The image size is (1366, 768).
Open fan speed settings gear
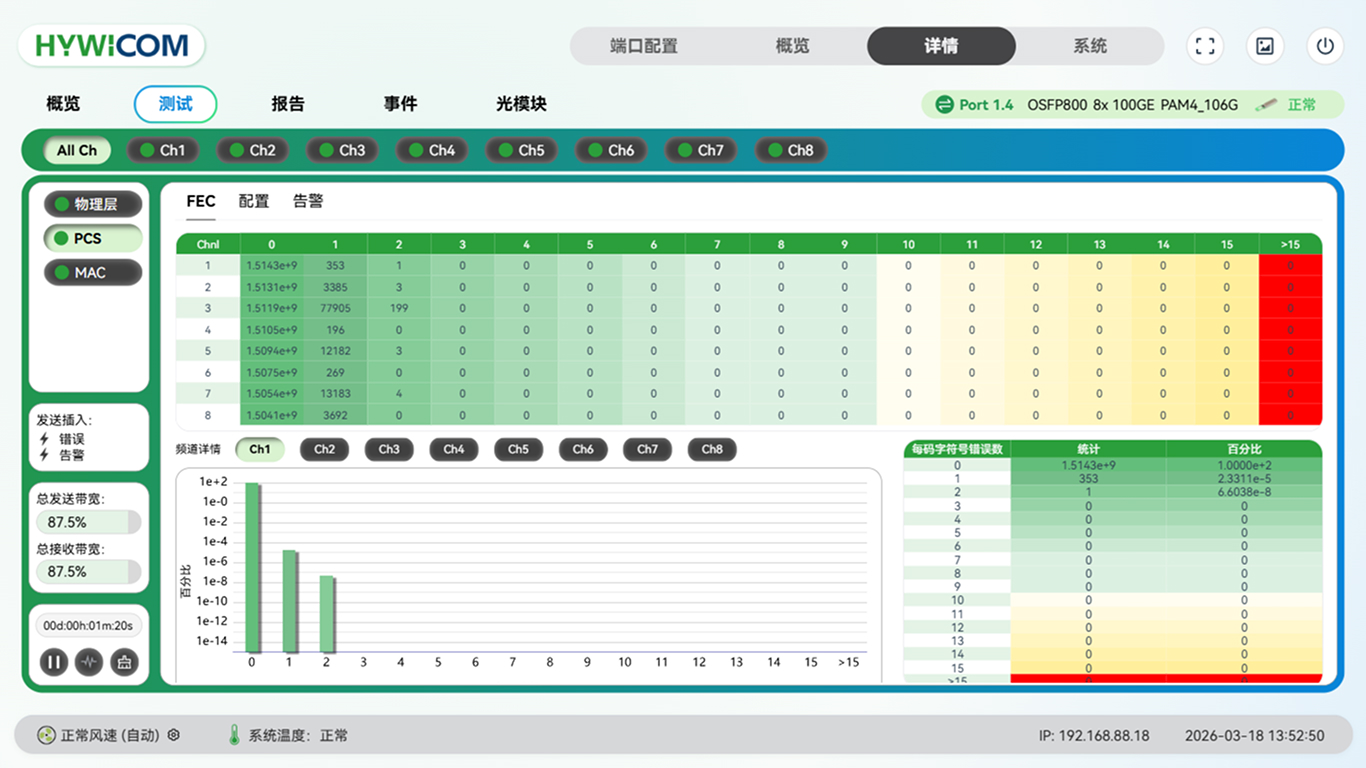tap(174, 735)
